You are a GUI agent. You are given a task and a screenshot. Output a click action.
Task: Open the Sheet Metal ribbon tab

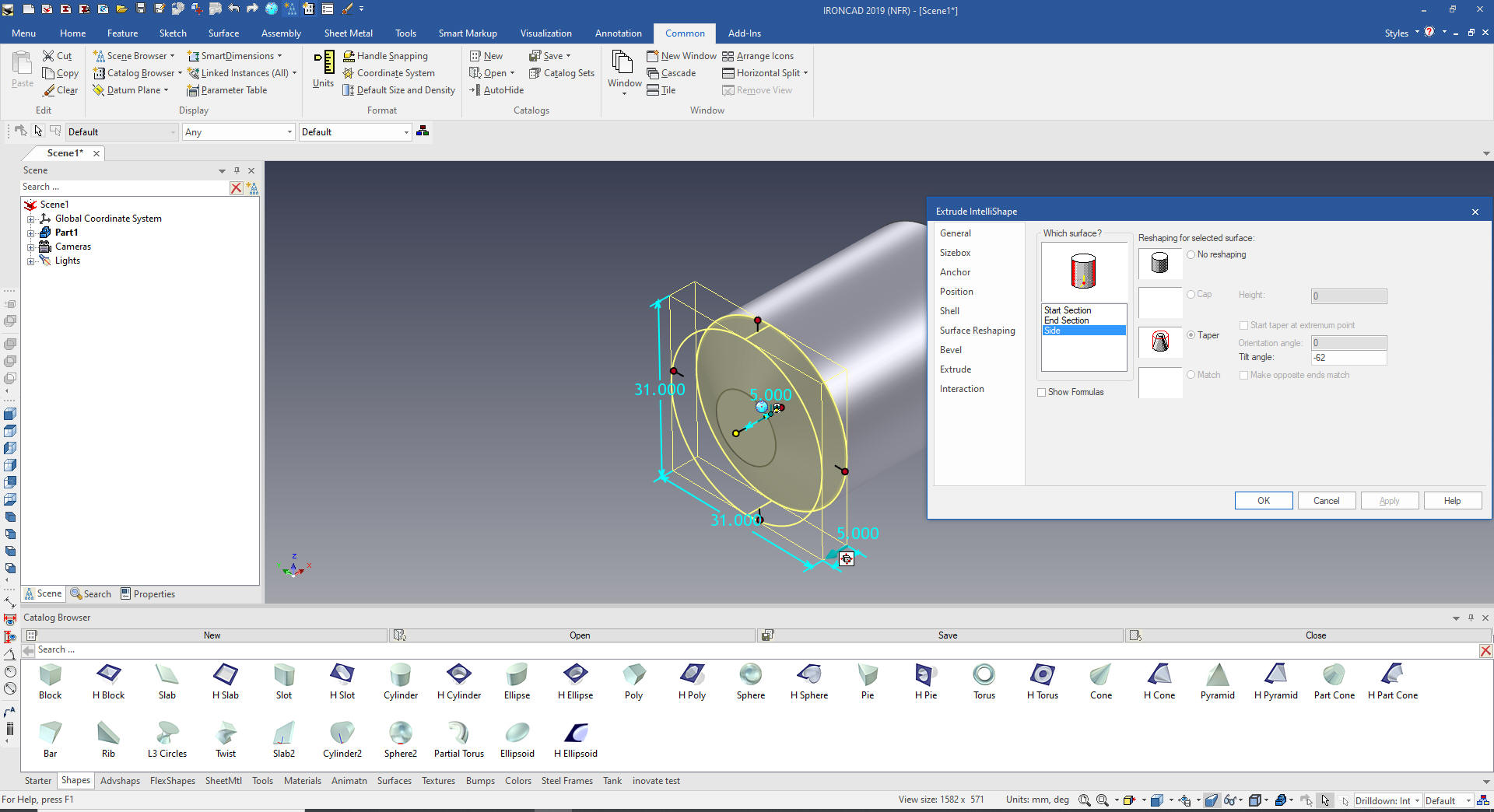pos(348,33)
